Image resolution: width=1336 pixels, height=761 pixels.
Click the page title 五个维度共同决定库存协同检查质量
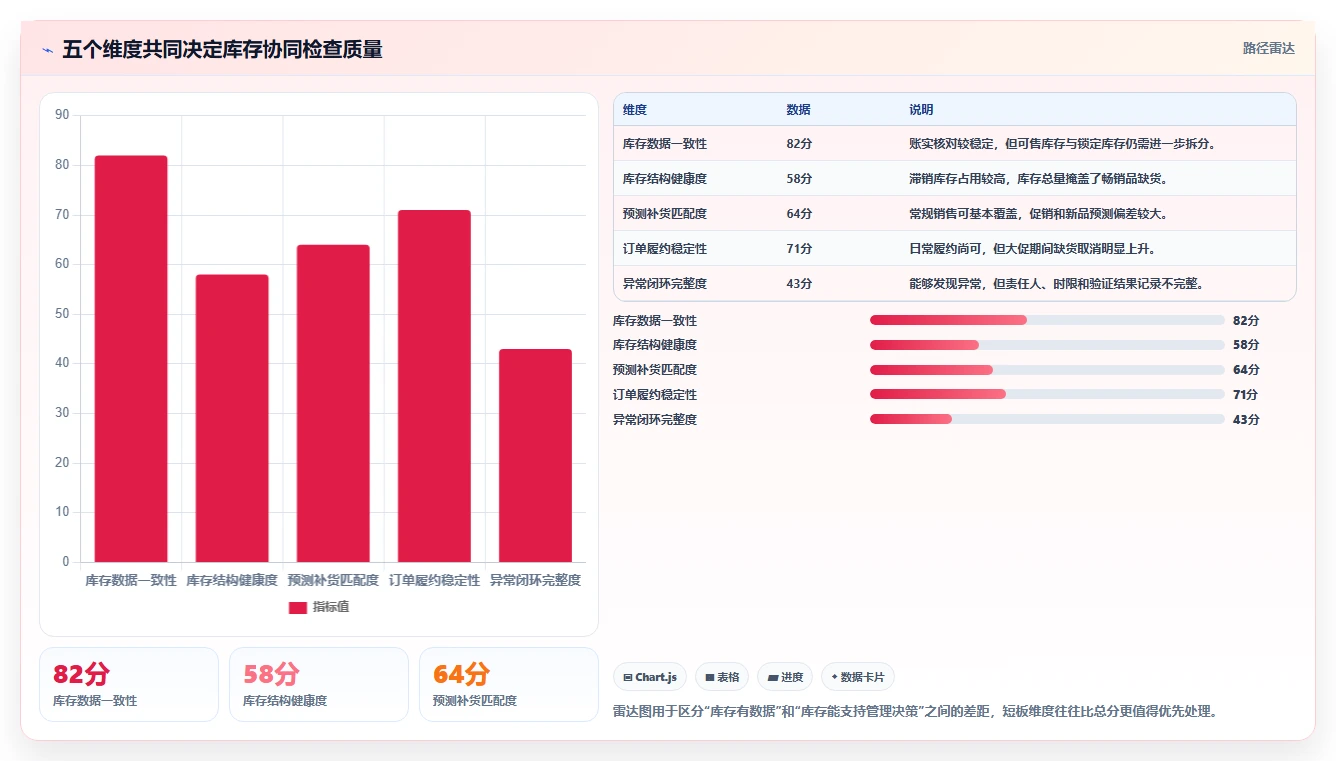(222, 50)
